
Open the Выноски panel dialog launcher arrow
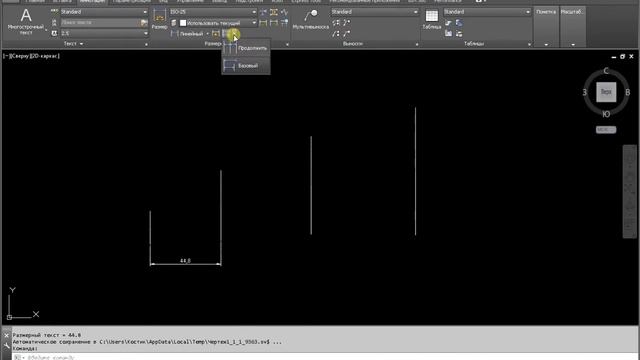click(x=417, y=44)
